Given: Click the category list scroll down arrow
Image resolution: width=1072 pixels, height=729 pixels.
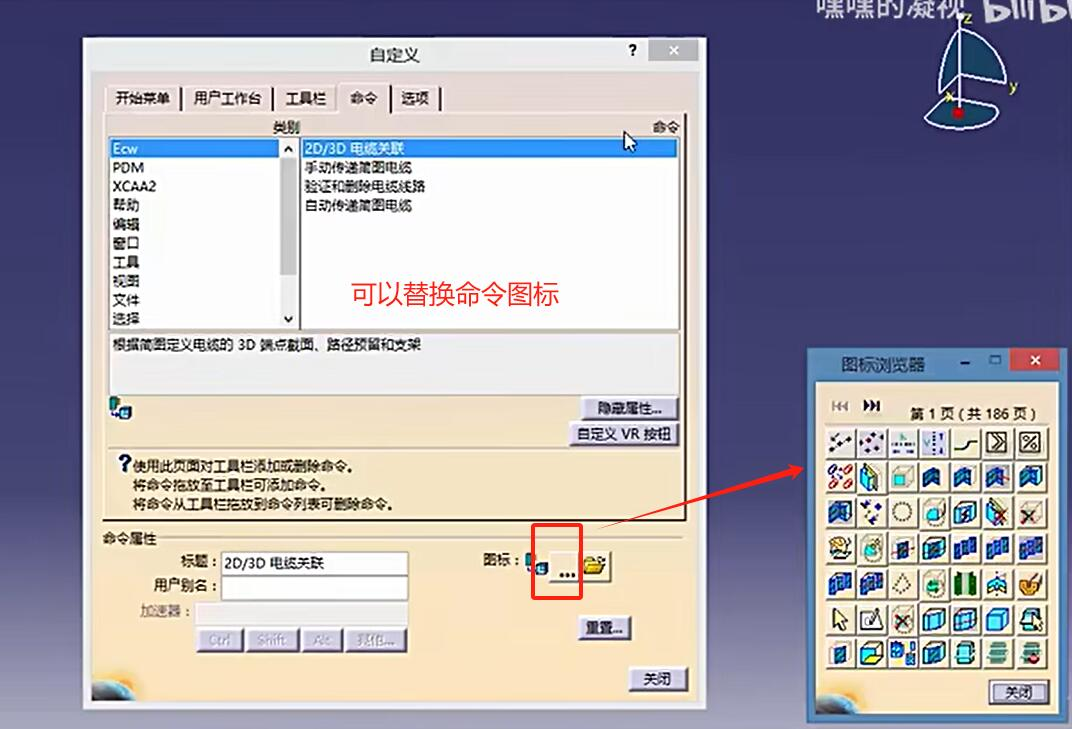Looking at the screenshot, I should [x=289, y=319].
